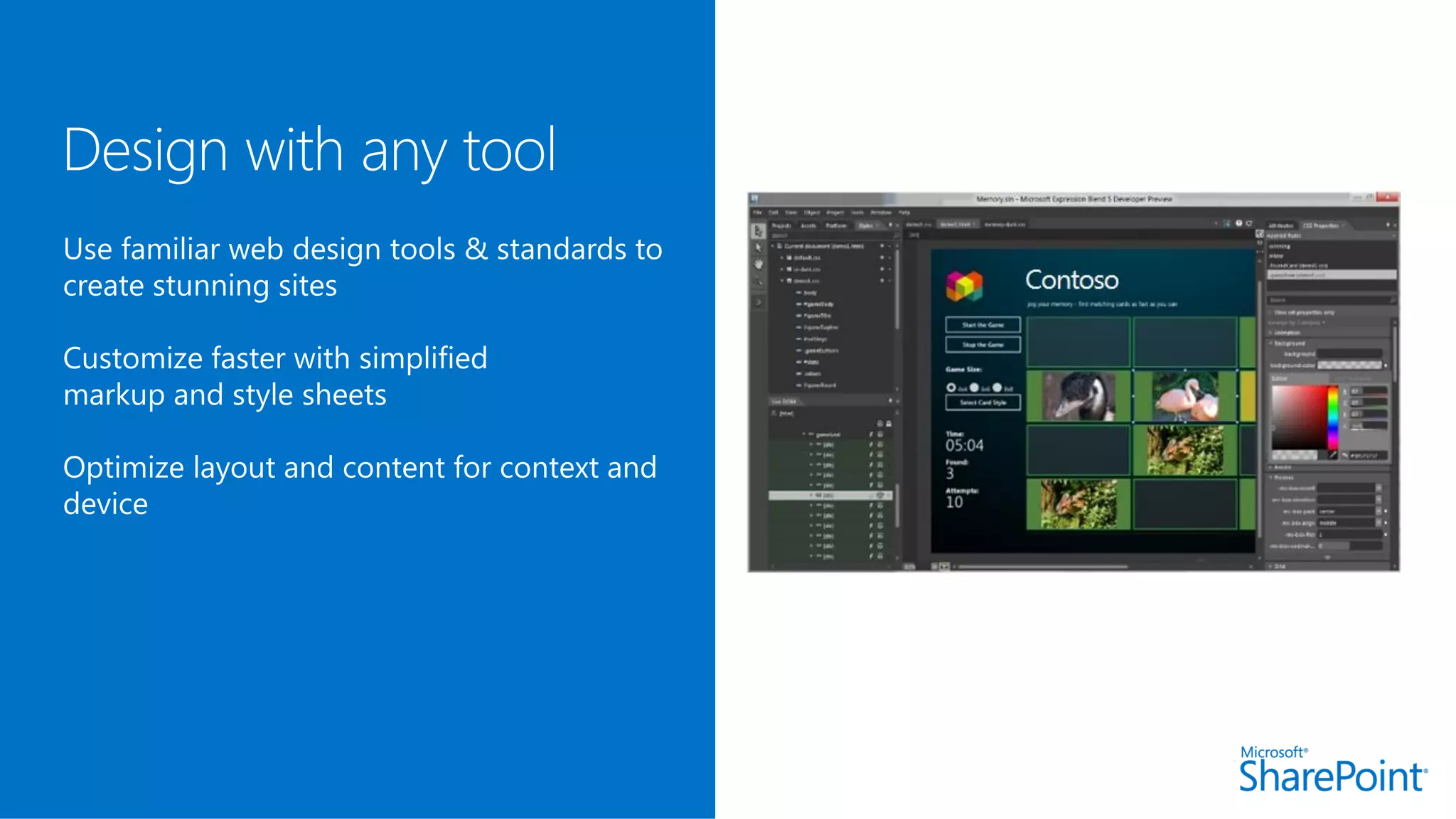1456x819 pixels.
Task: Collapse the Current document tree node
Action: tap(773, 246)
